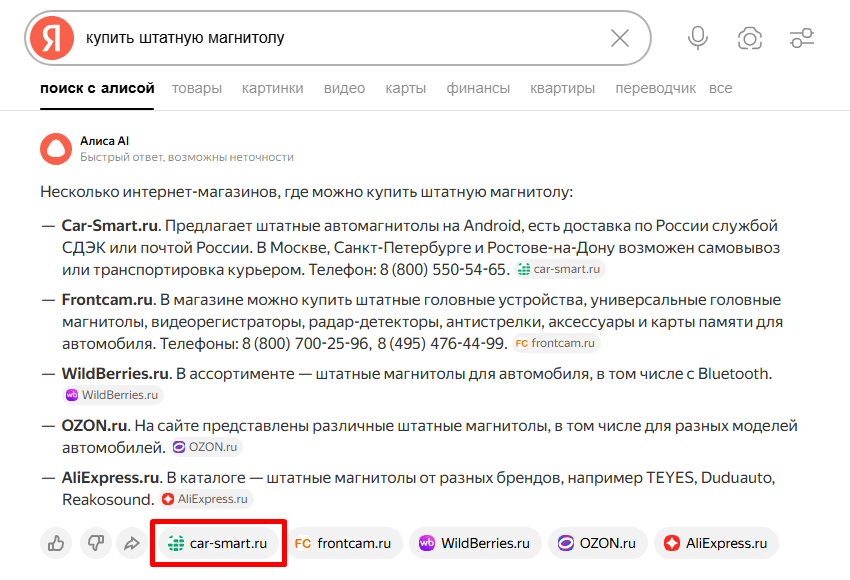Click inside the search input field
This screenshot has width=850, height=580.
(x=300, y=38)
